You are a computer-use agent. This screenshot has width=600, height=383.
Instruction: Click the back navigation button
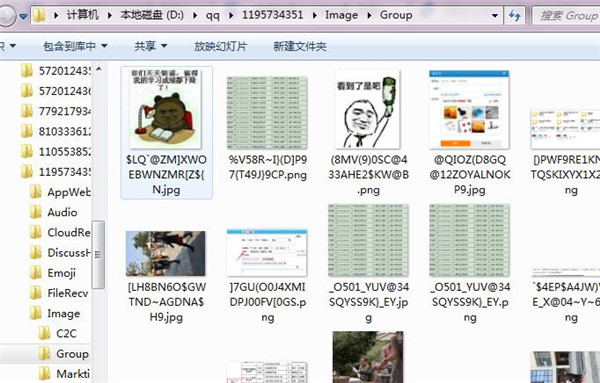6,16
